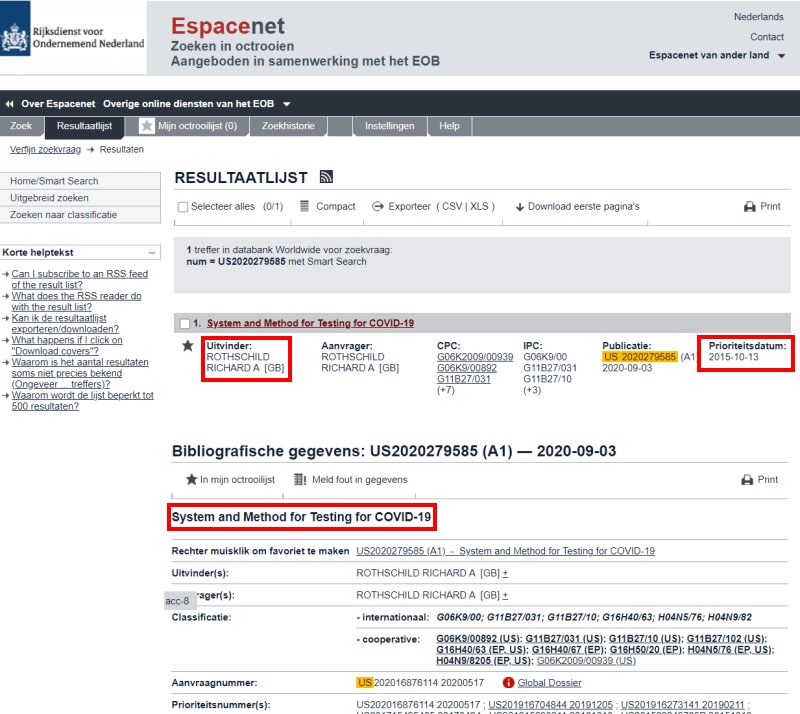800x714 pixels.
Task: Click the Download eerste pagina's arrow icon
Action: pos(519,207)
